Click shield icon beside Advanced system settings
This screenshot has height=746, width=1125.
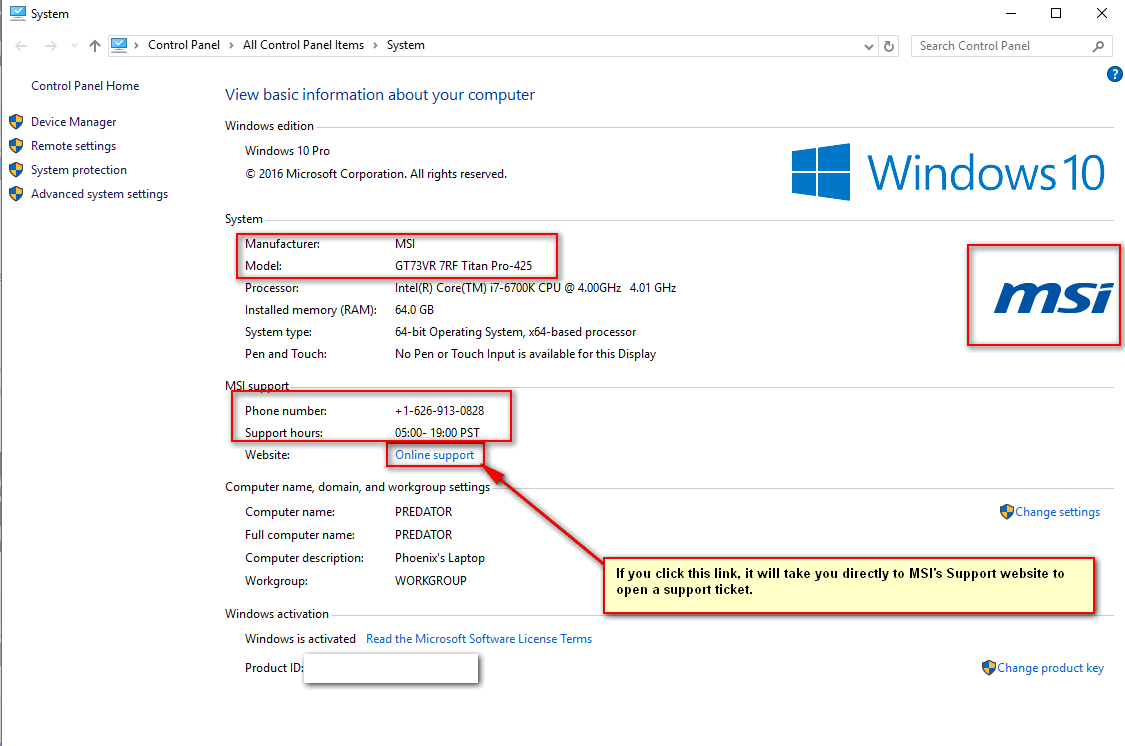(16, 194)
